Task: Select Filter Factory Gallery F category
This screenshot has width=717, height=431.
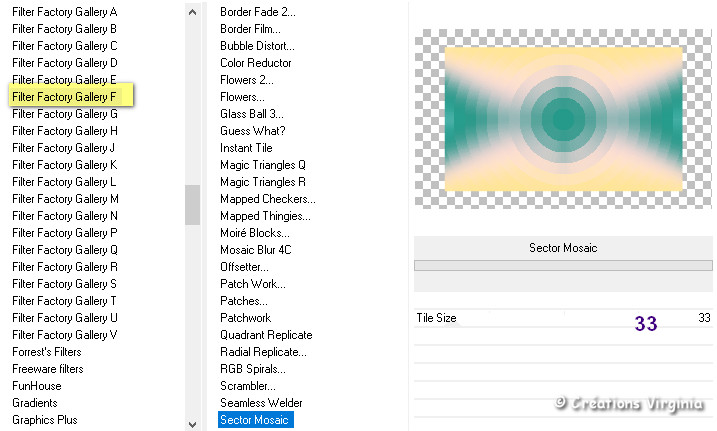Action: tap(64, 97)
